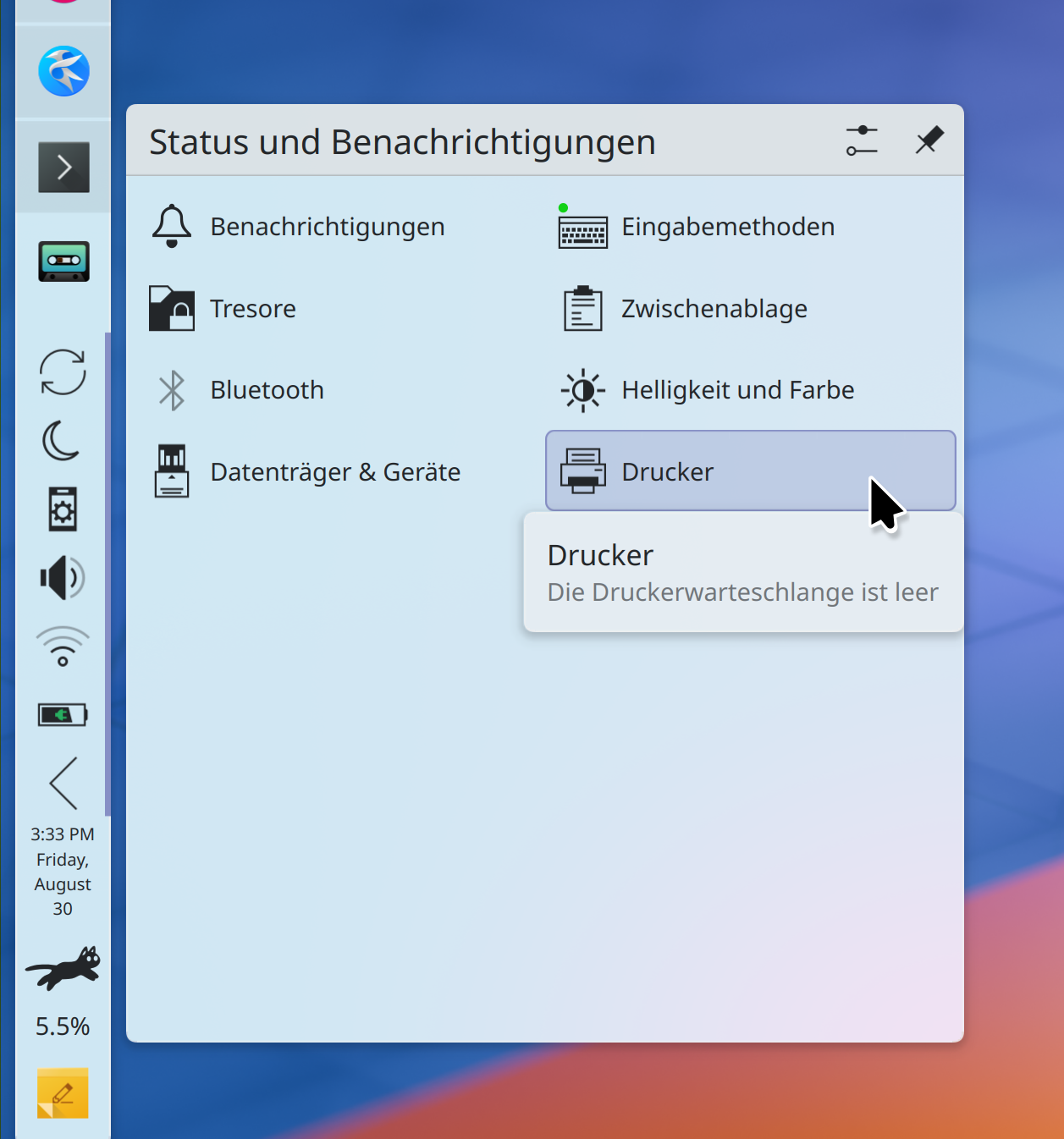Open the Tresore vaults entry
This screenshot has width=1064, height=1139.
click(x=252, y=309)
